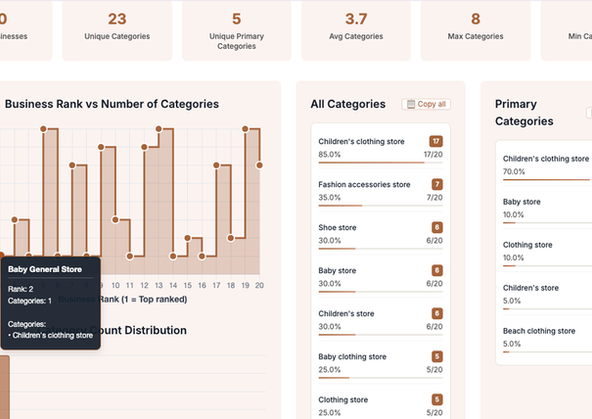Click the count badge next to Baby store

click(x=437, y=270)
